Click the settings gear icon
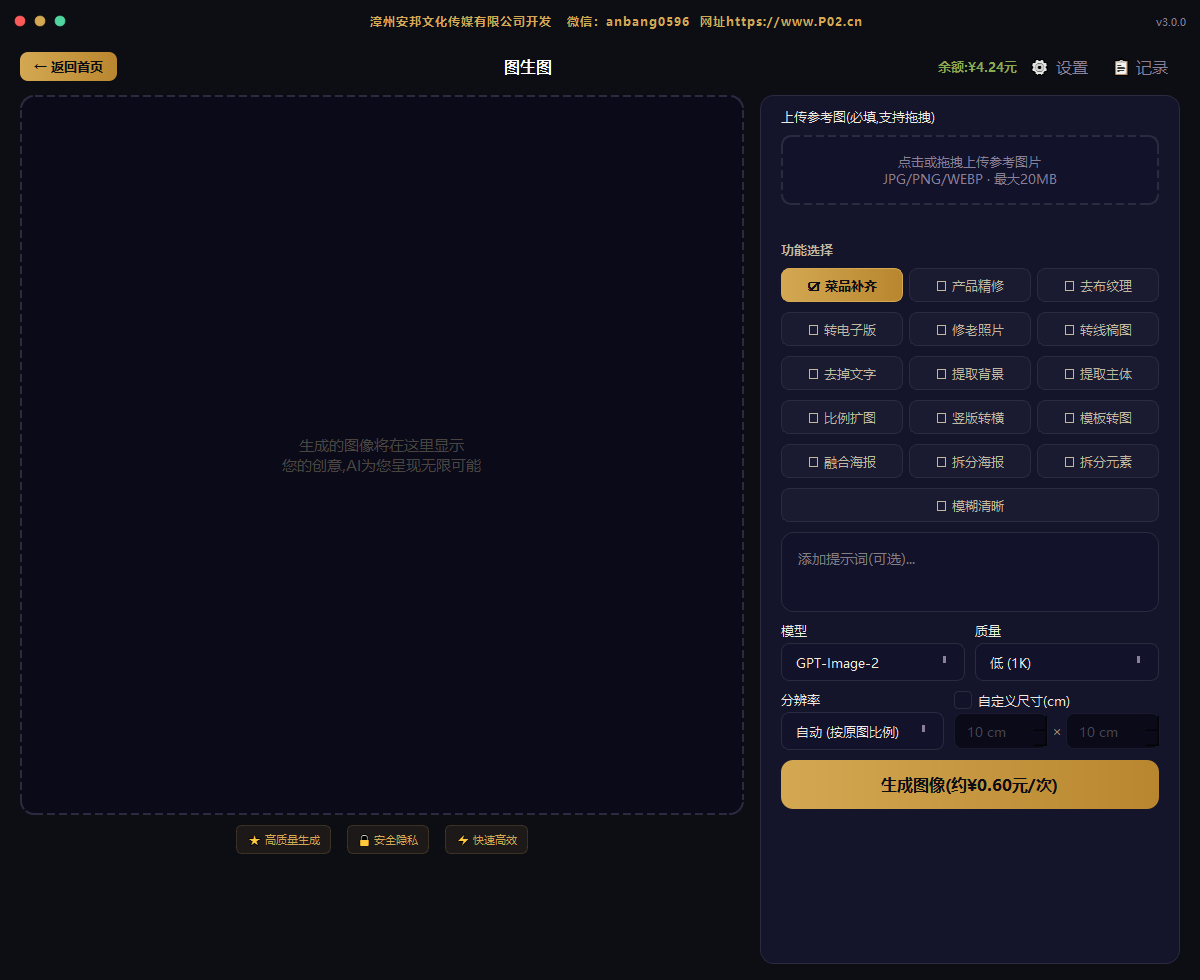 [1040, 67]
